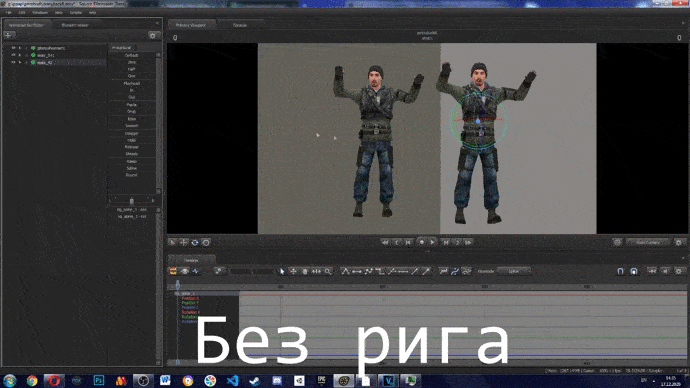Screen dimensions: 690x388
Task: Click the stepped tangent icon
Action: 380,271
